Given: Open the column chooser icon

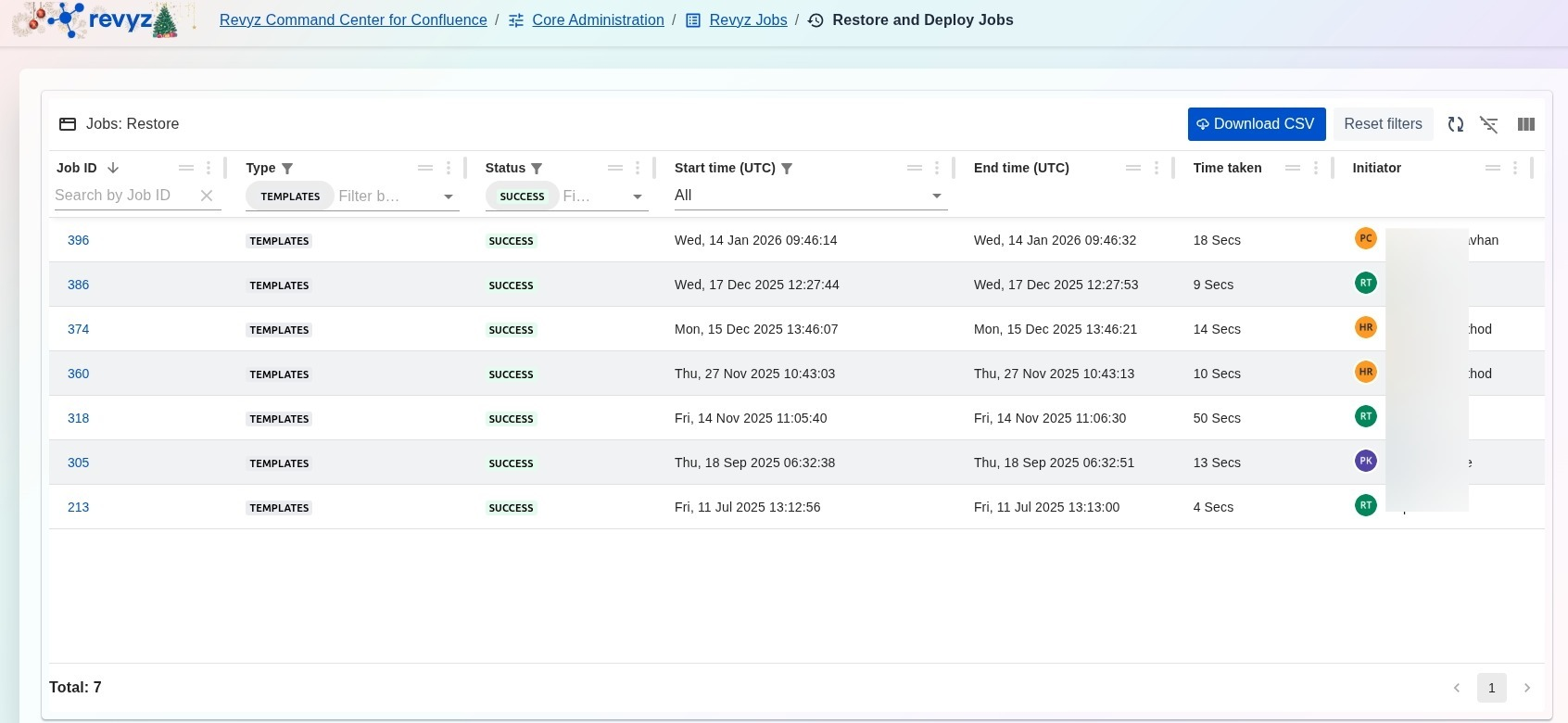Looking at the screenshot, I should pos(1525,124).
